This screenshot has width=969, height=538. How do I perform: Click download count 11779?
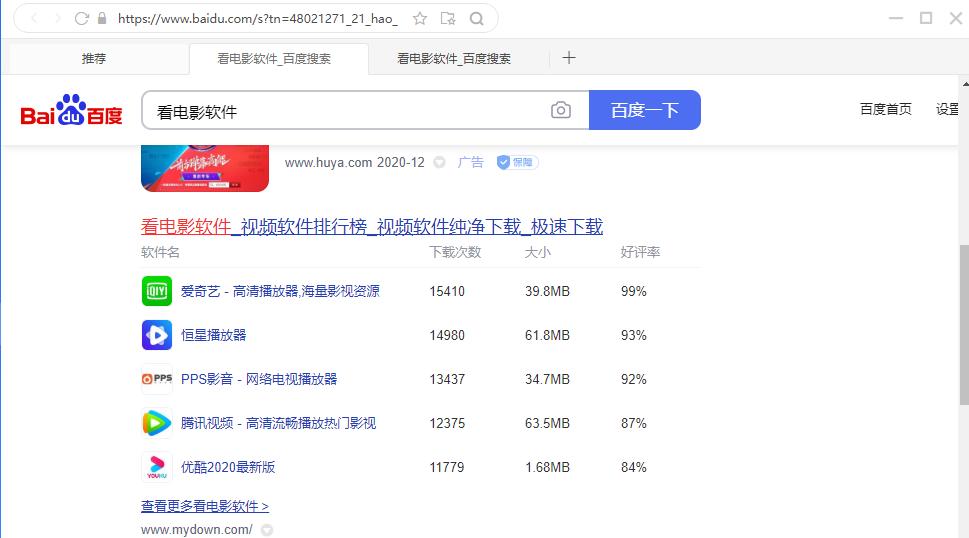pyautogui.click(x=447, y=467)
